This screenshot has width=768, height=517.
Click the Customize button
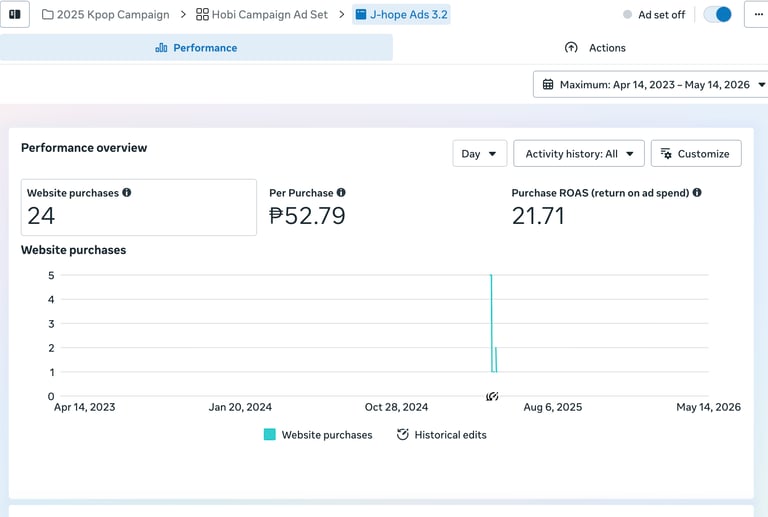696,154
